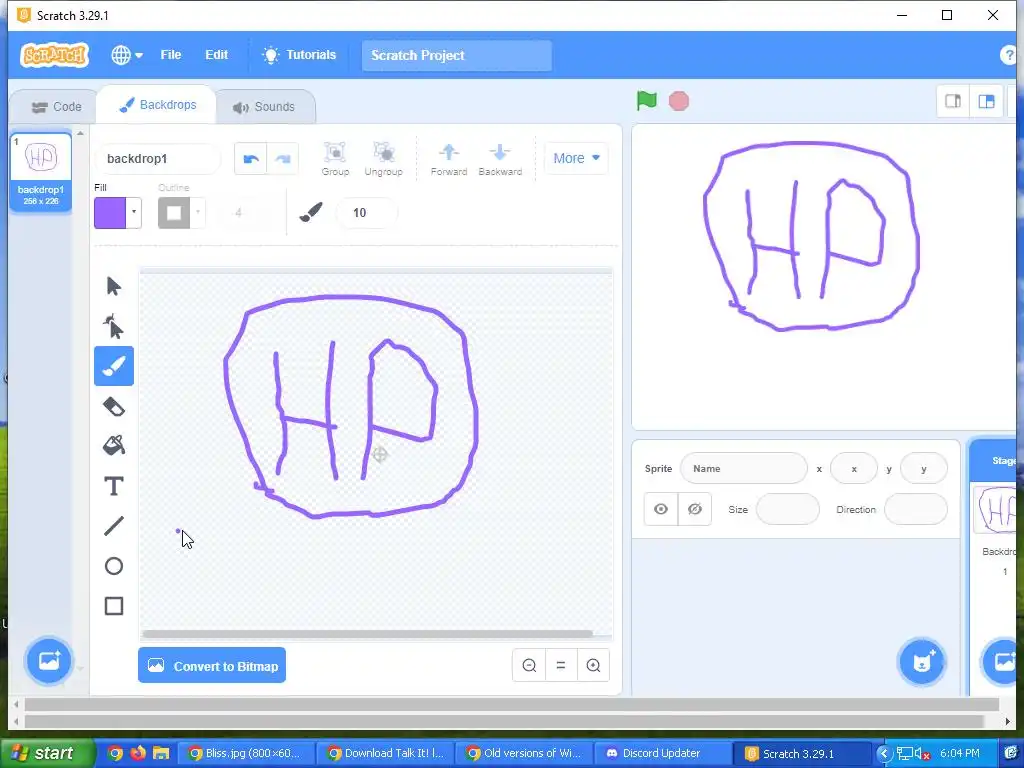Switch to the Backdrops tab

tap(157, 104)
